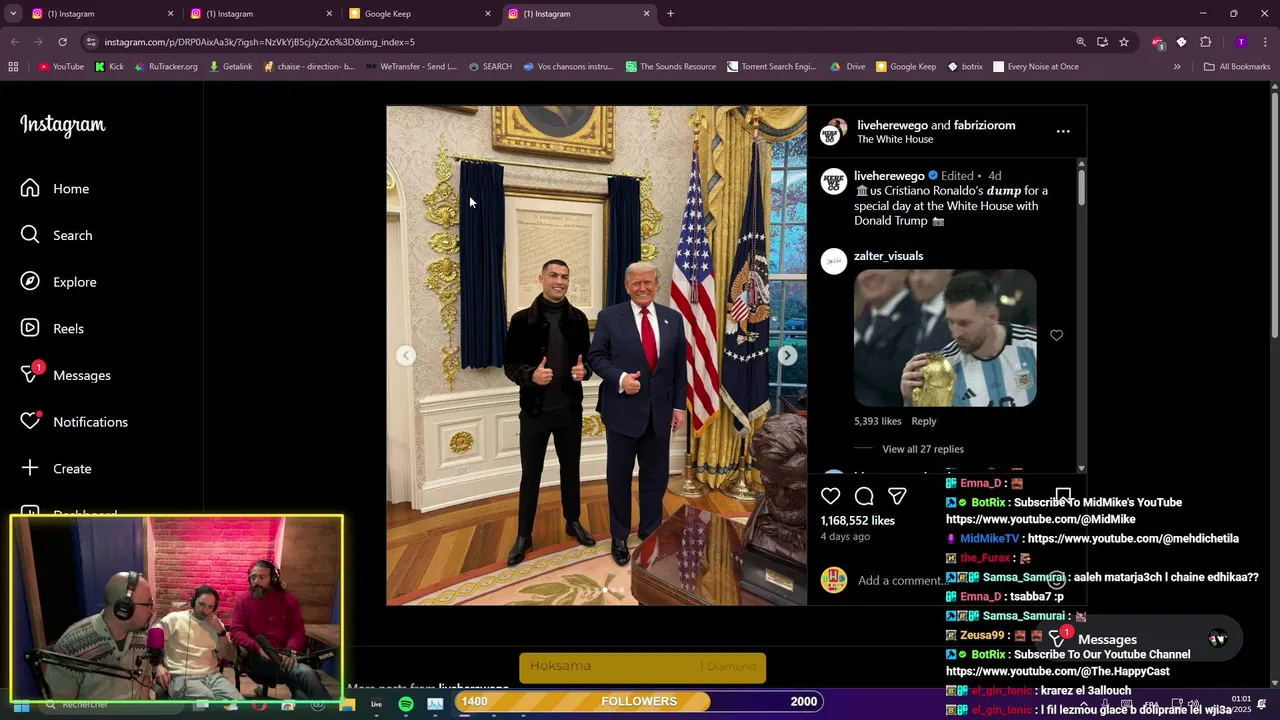Open the Drive bookmark
Screen dimensions: 1280x720
point(848,67)
